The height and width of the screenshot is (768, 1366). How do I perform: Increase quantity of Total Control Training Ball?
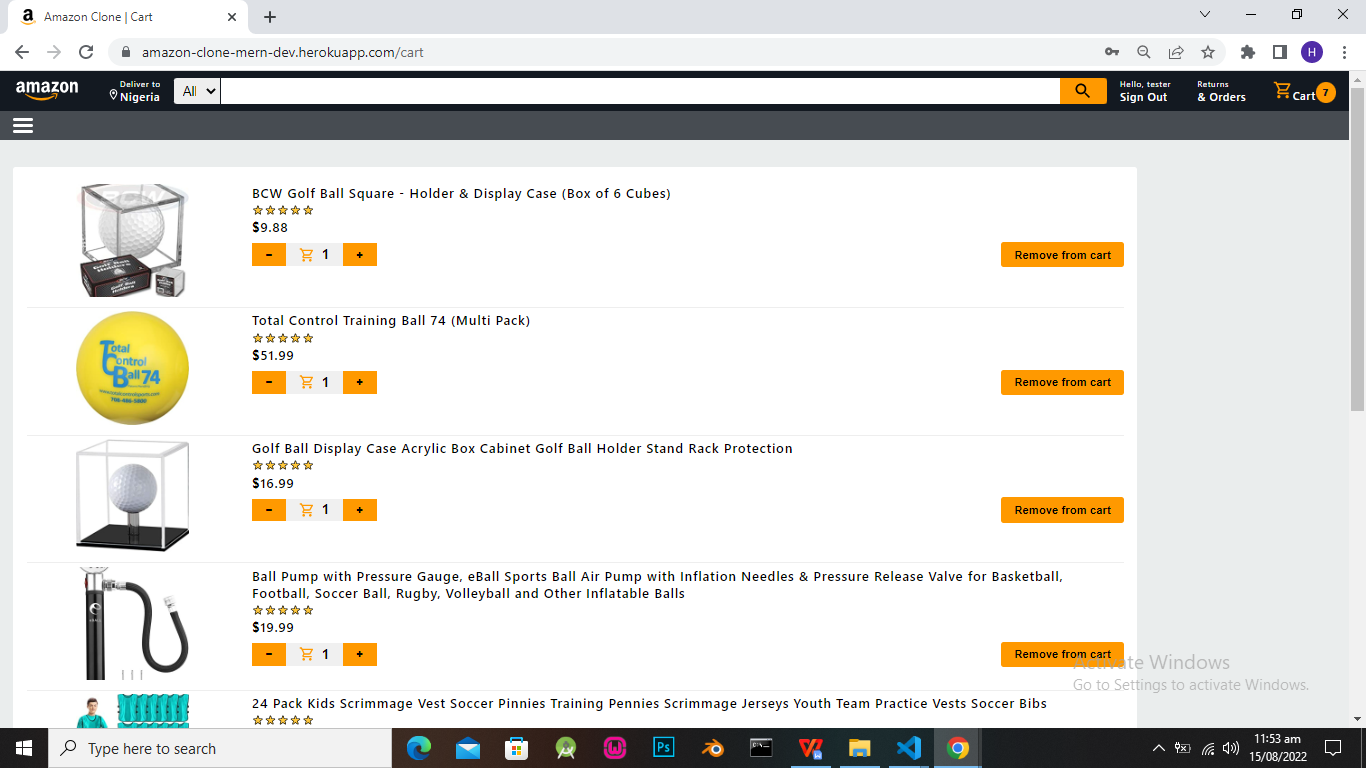(x=360, y=382)
